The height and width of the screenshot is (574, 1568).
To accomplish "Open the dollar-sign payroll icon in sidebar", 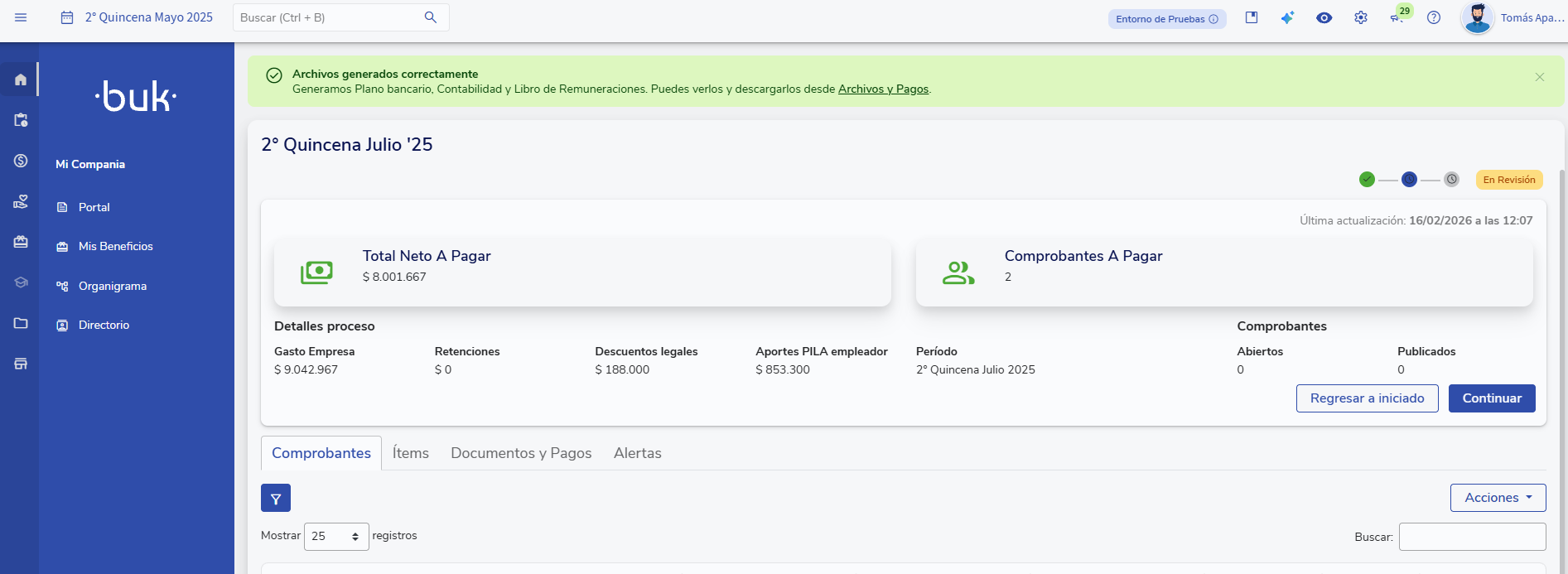I will coord(21,161).
